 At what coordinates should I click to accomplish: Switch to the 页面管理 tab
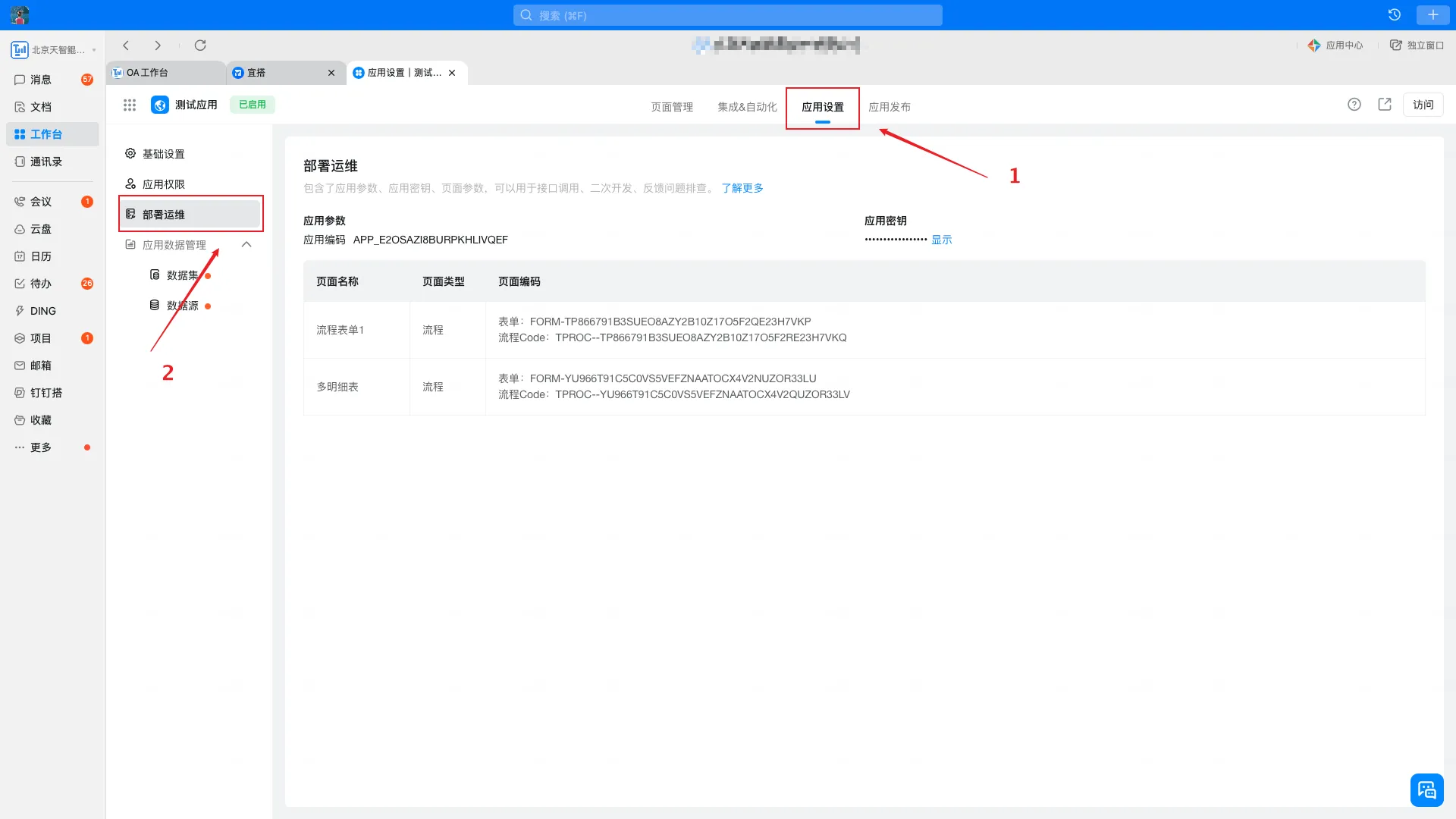click(x=672, y=107)
